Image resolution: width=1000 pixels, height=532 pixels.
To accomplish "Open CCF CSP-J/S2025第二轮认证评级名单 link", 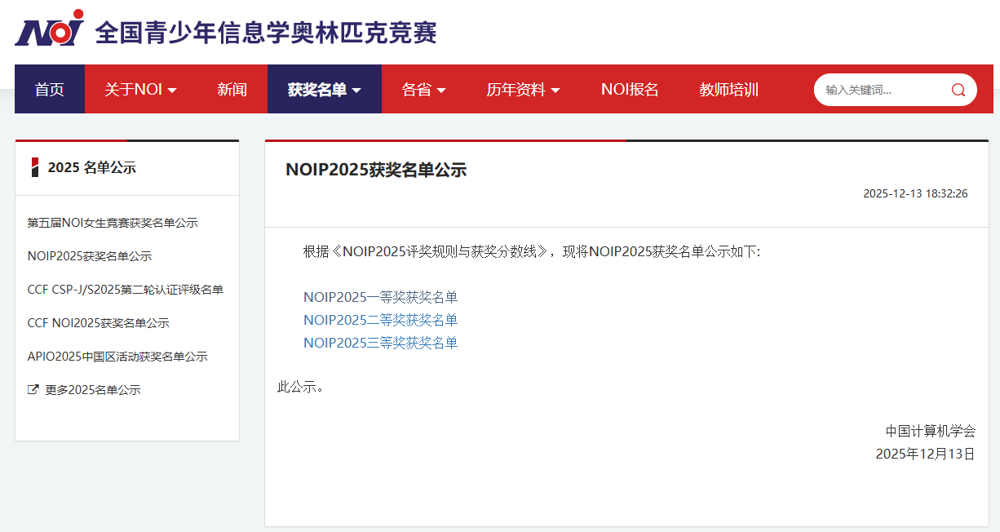I will coord(125,290).
